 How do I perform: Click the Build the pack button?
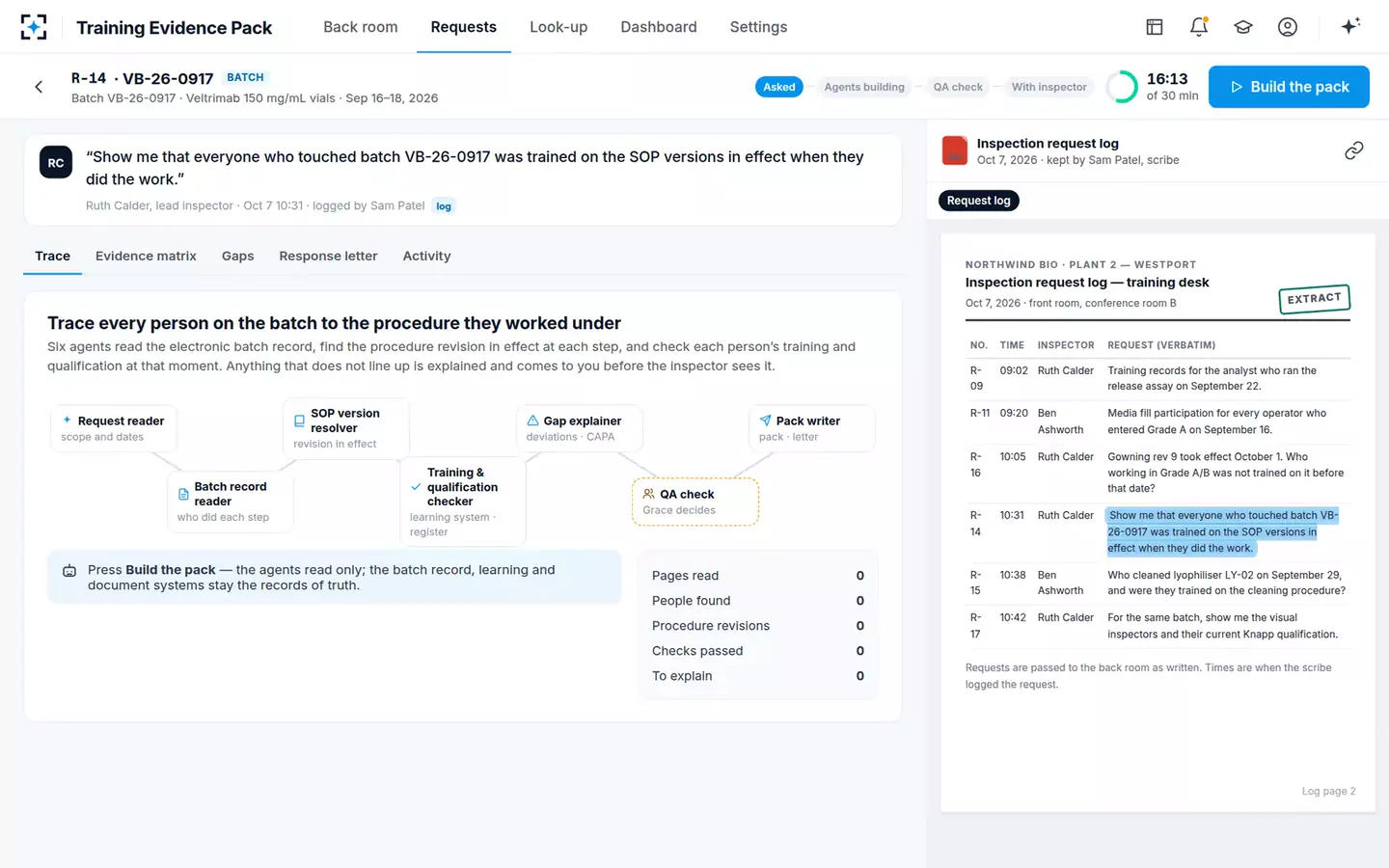point(1289,87)
